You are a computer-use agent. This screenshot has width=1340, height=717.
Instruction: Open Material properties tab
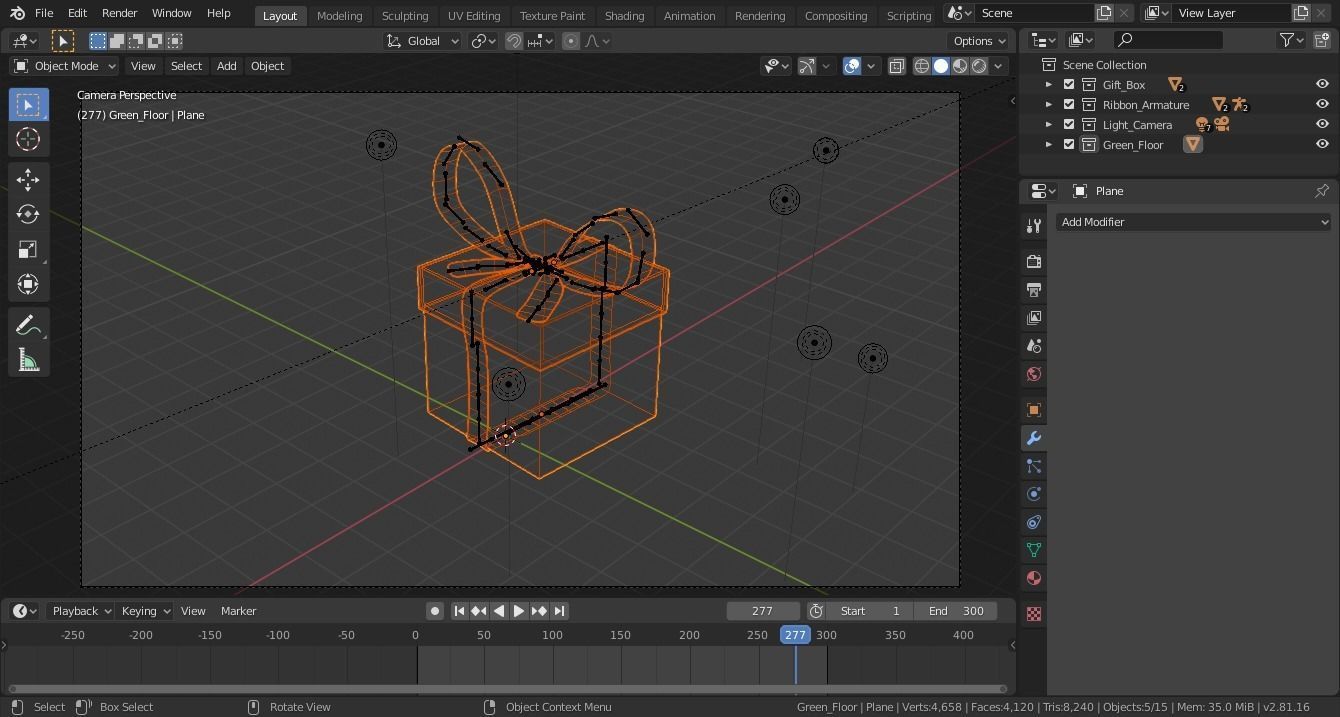tap(1033, 578)
